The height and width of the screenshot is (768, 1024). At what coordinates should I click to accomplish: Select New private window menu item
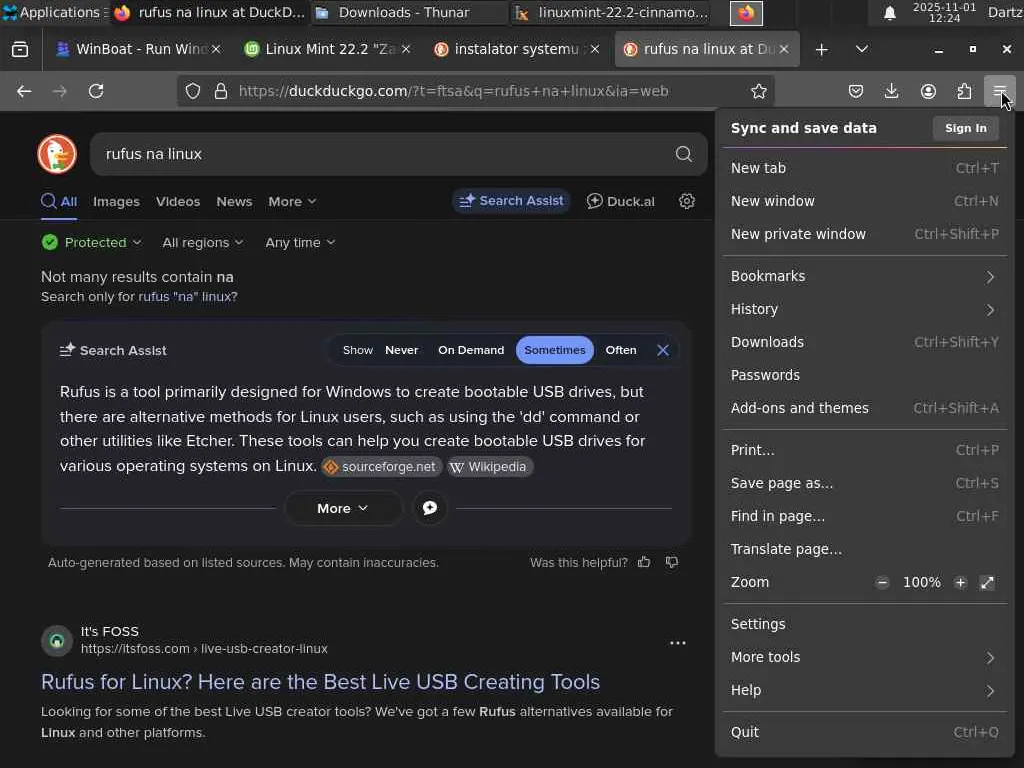click(864, 234)
